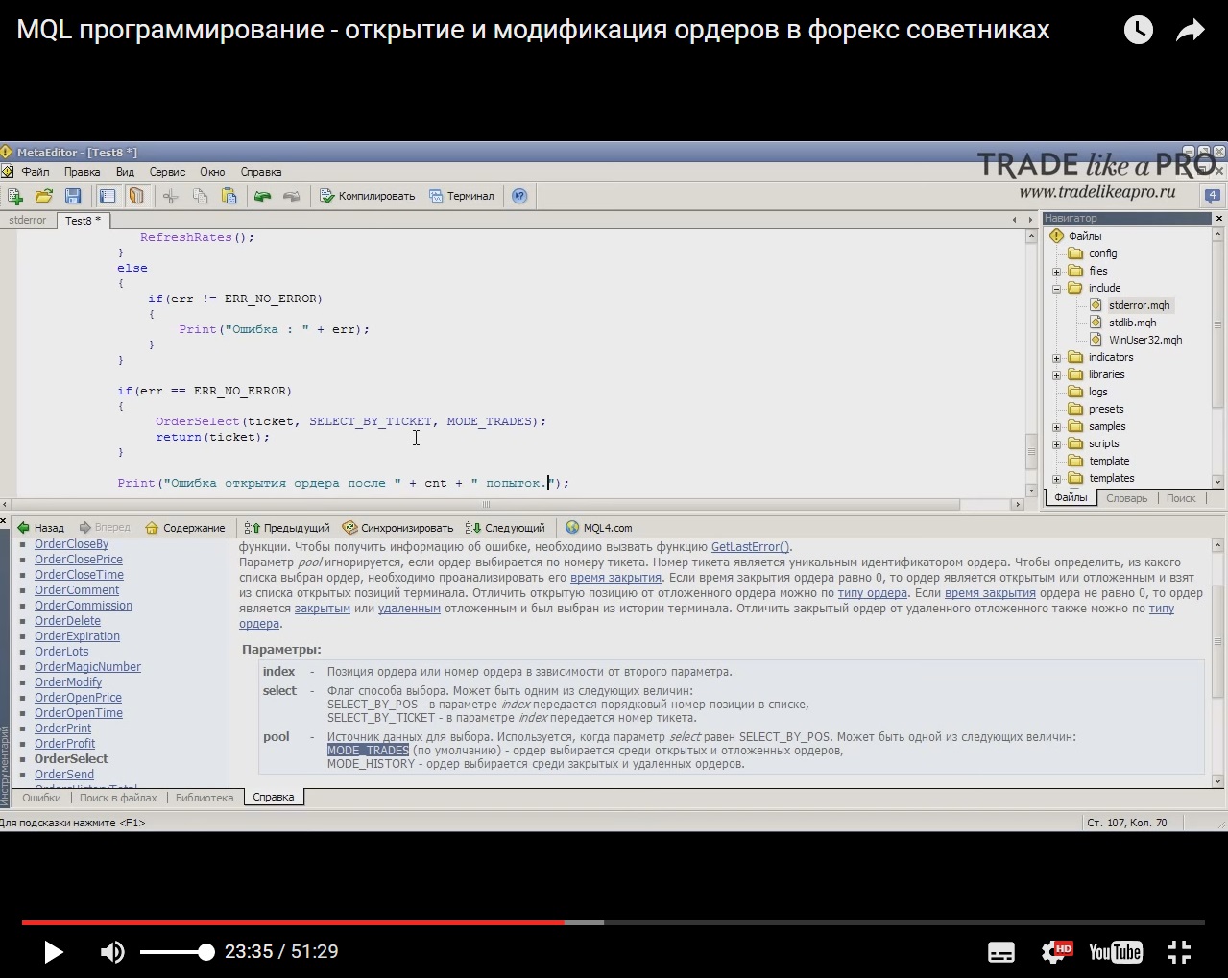Image resolution: width=1228 pixels, height=980 pixels.
Task: Open the video settings gear with HD badge
Action: (x=1056, y=952)
